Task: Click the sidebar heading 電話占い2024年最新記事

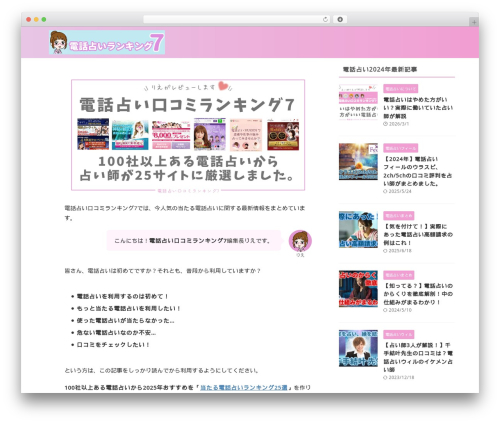Action: (380, 69)
